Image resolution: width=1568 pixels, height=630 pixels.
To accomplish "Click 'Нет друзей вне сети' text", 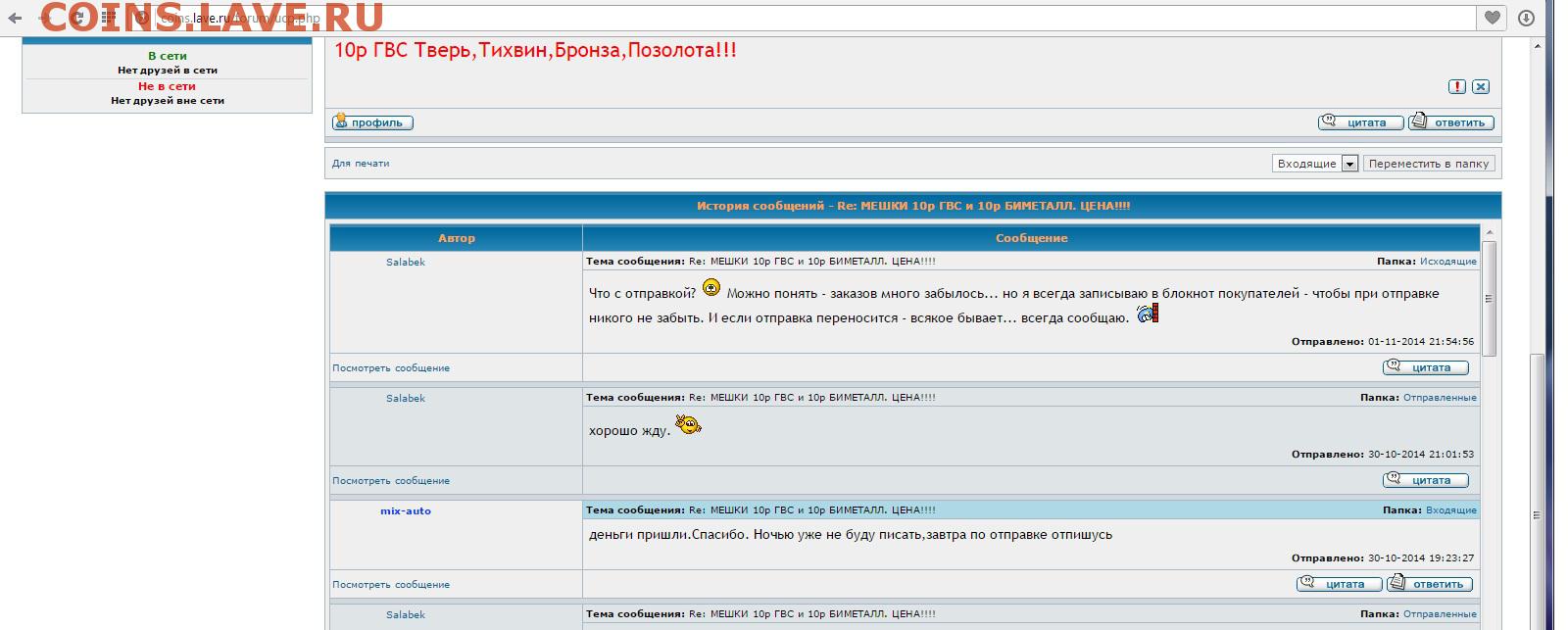I will [x=168, y=101].
